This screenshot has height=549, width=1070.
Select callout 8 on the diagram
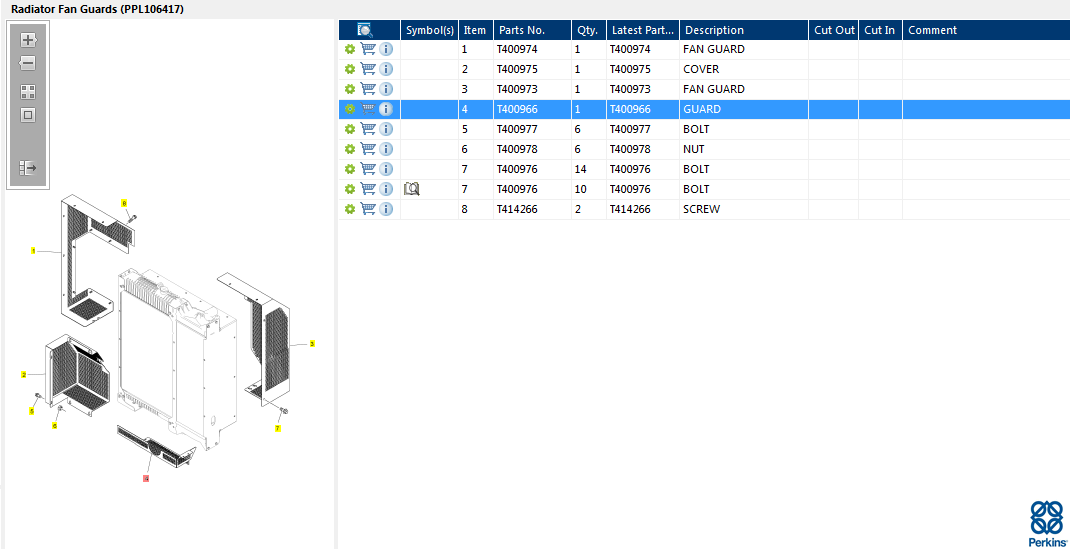click(124, 203)
